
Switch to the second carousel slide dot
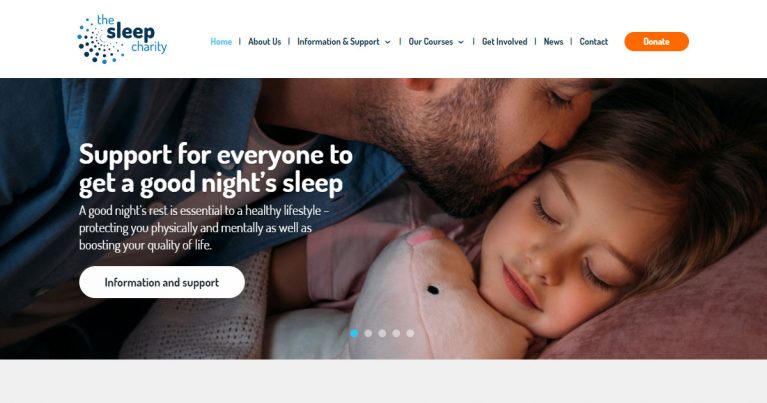pyautogui.click(x=368, y=333)
